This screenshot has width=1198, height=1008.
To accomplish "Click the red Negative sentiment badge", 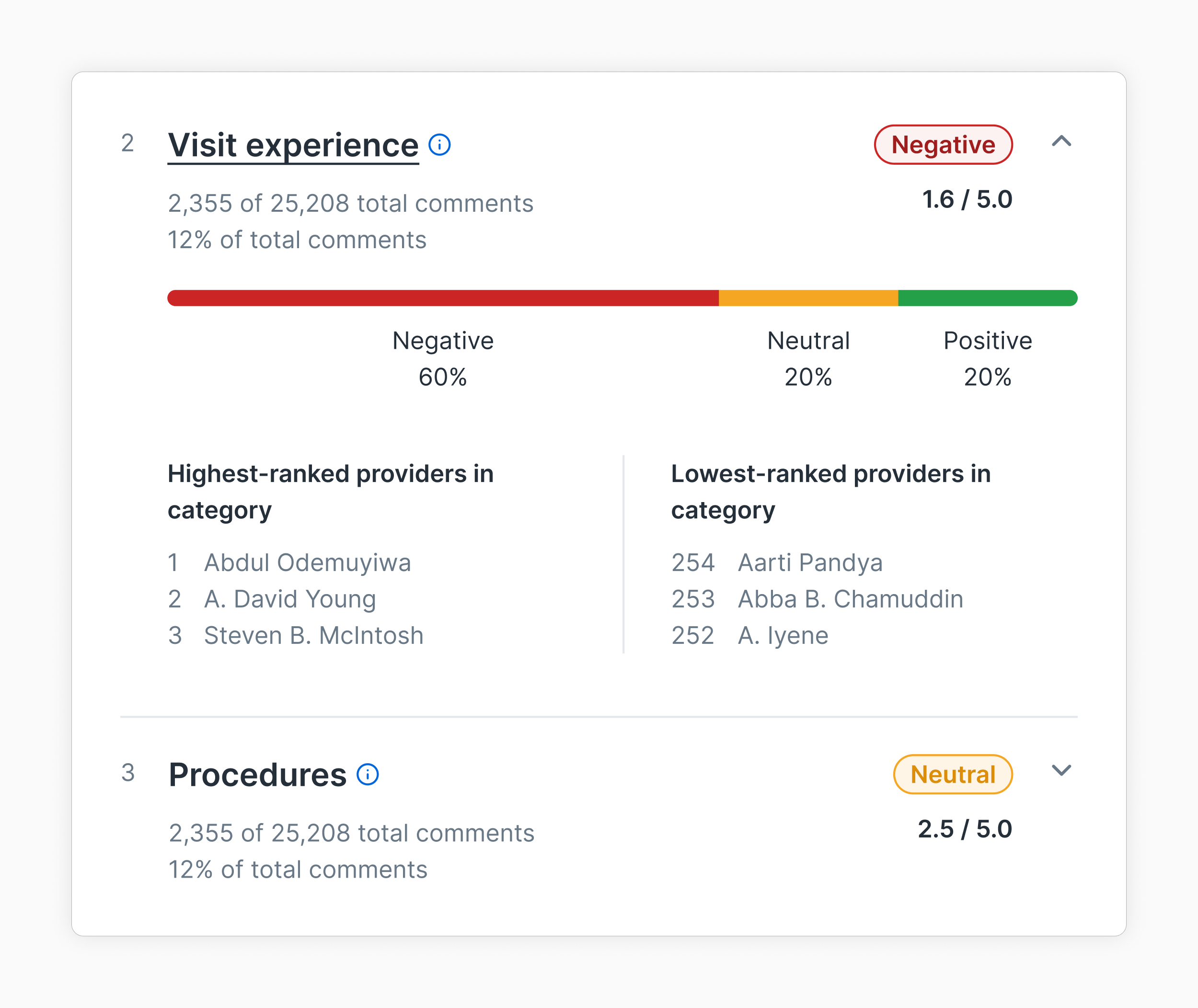I will click(943, 145).
